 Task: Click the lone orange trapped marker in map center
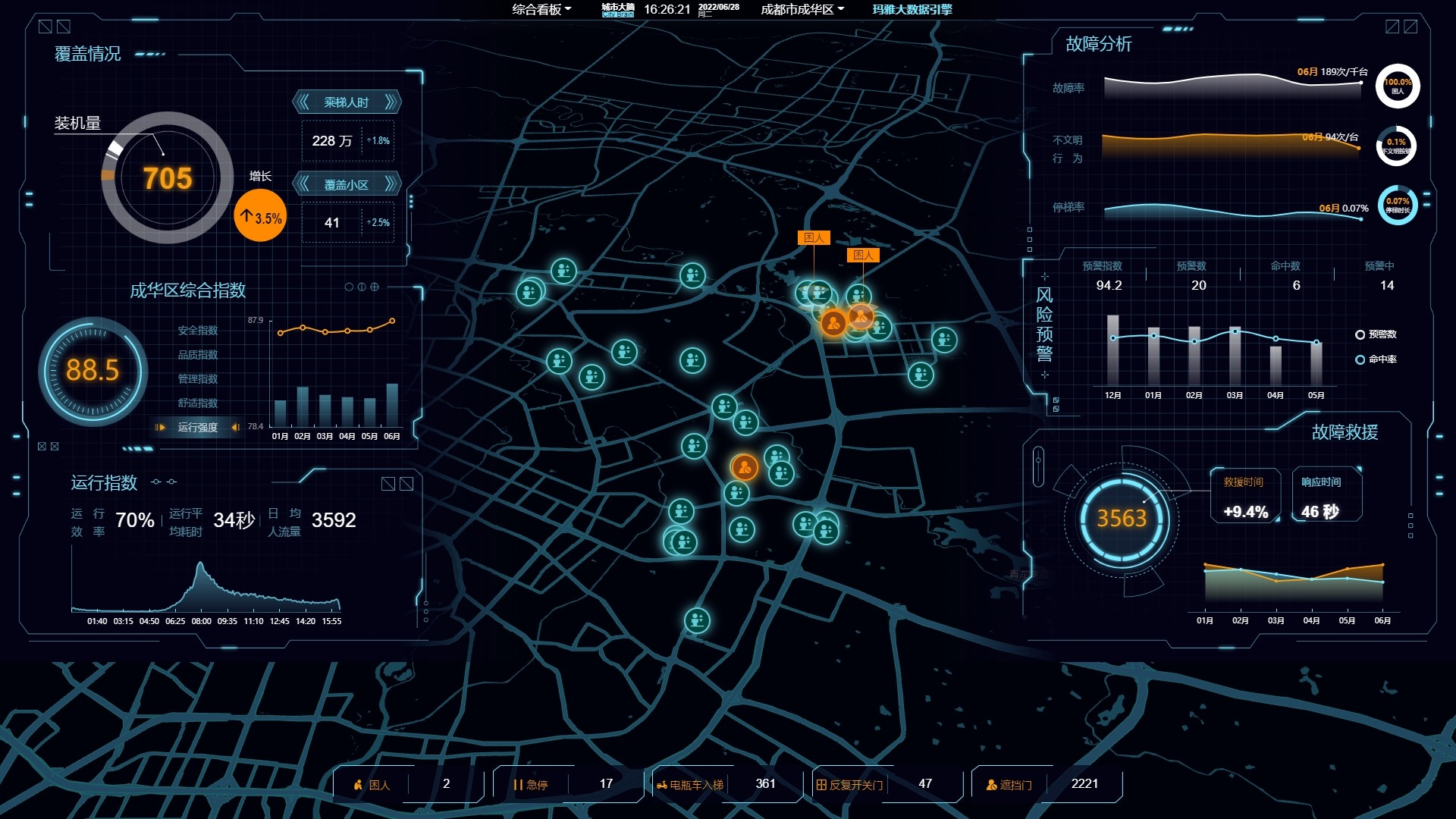point(745,467)
